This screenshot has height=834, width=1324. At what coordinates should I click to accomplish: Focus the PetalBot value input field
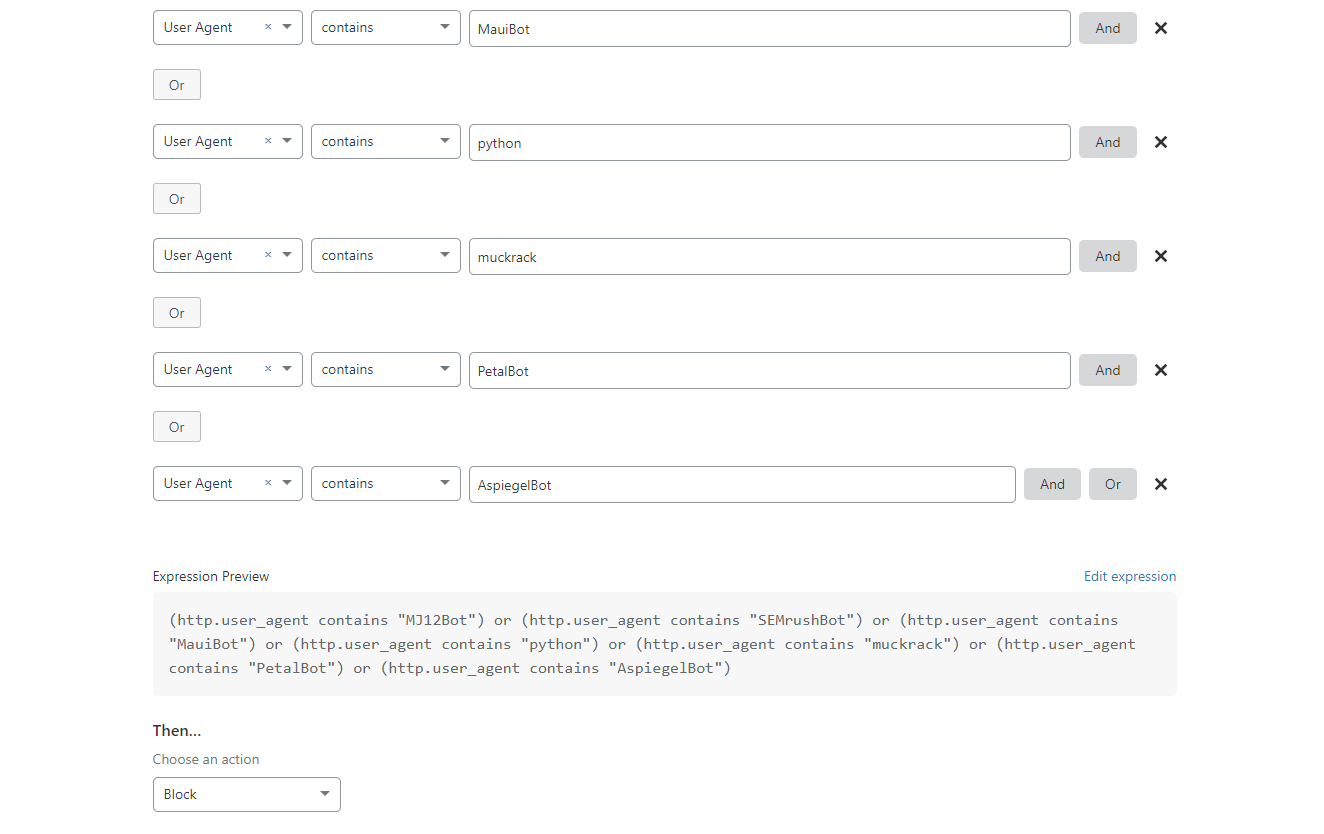(770, 370)
